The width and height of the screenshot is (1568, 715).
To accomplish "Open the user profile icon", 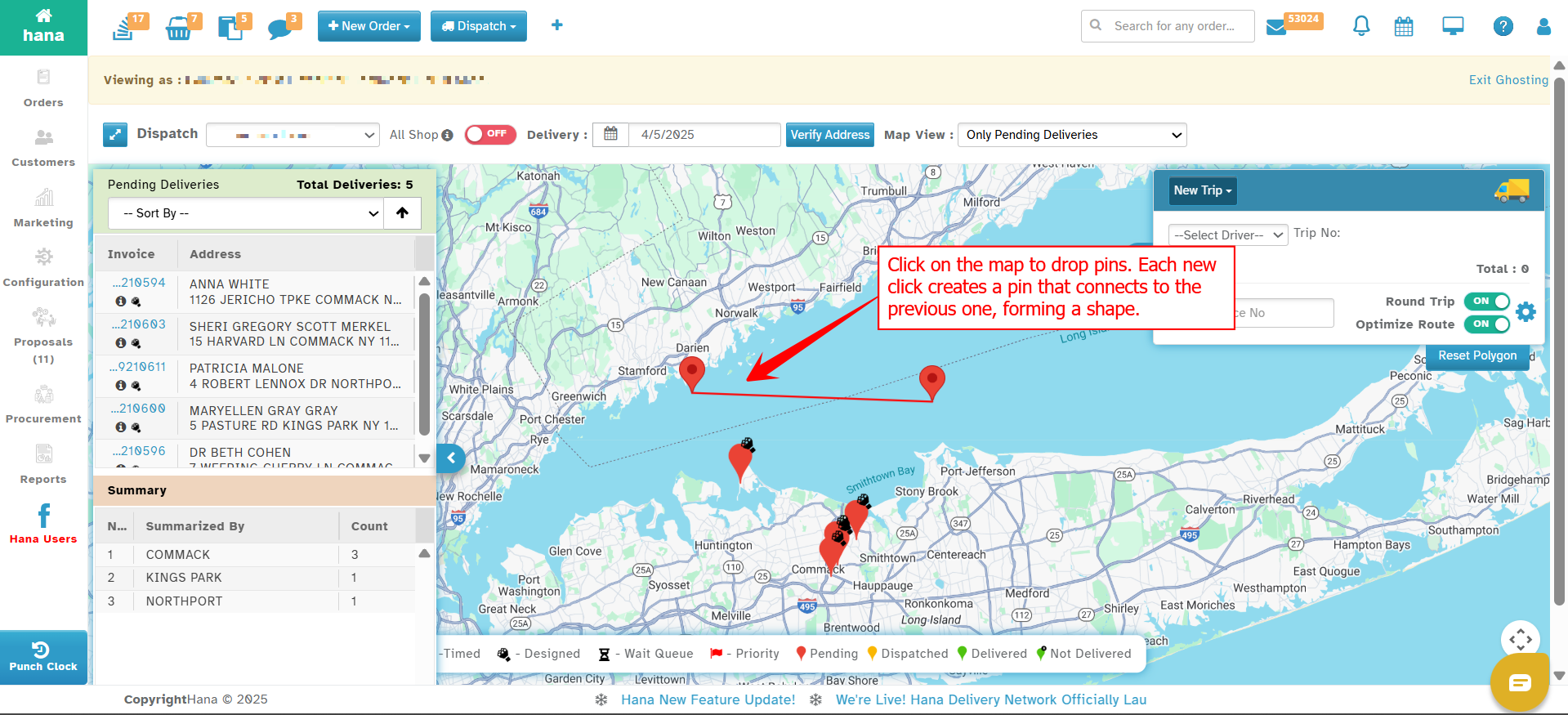I will click(1543, 26).
